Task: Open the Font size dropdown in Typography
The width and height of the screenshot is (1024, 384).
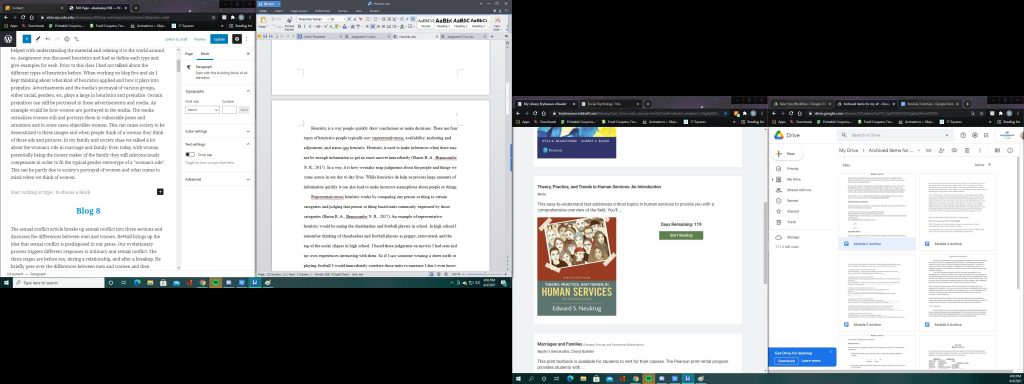Action: (x=202, y=110)
